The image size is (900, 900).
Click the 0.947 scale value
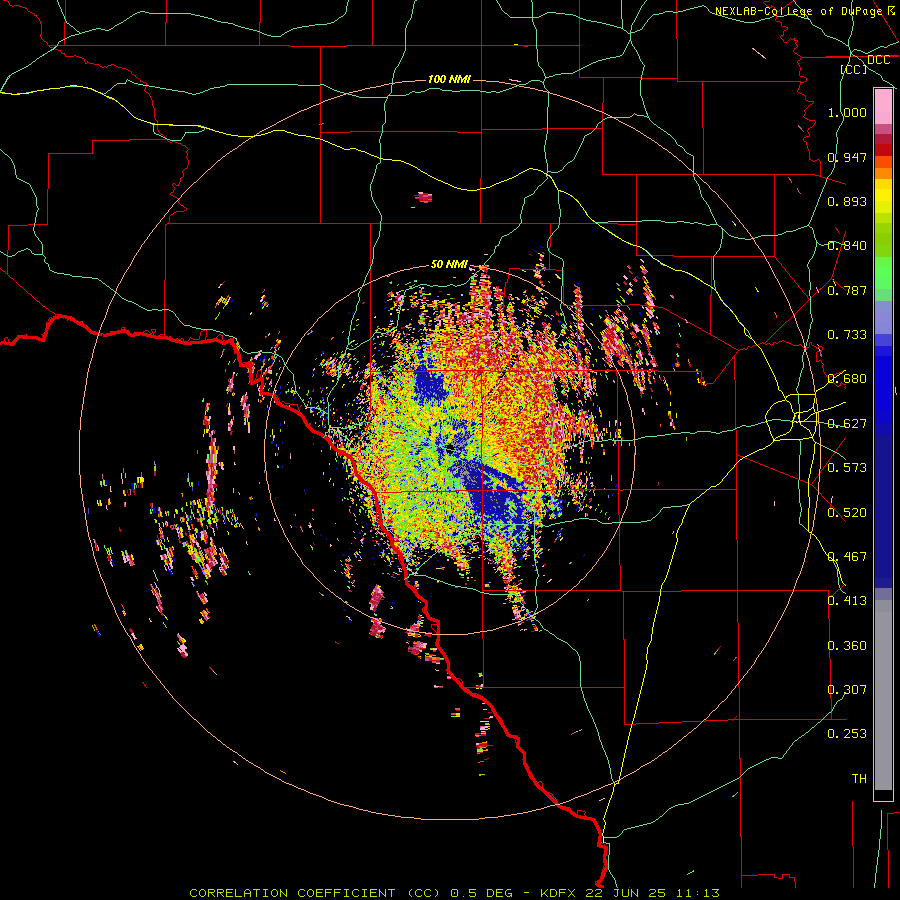(847, 157)
